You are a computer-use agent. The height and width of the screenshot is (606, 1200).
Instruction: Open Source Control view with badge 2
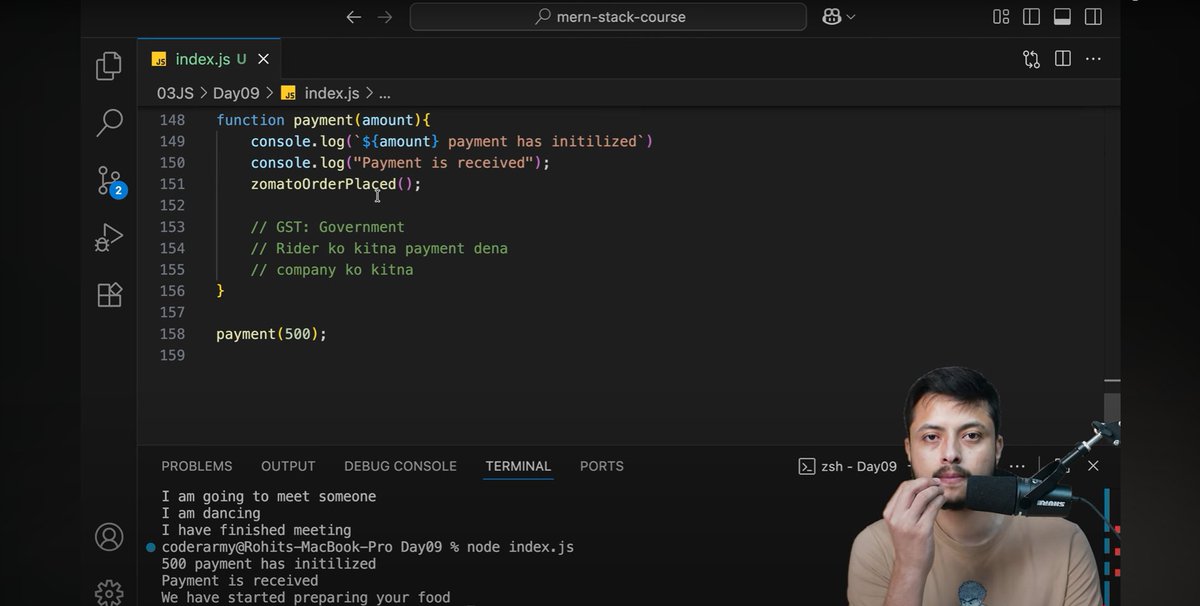coord(110,181)
